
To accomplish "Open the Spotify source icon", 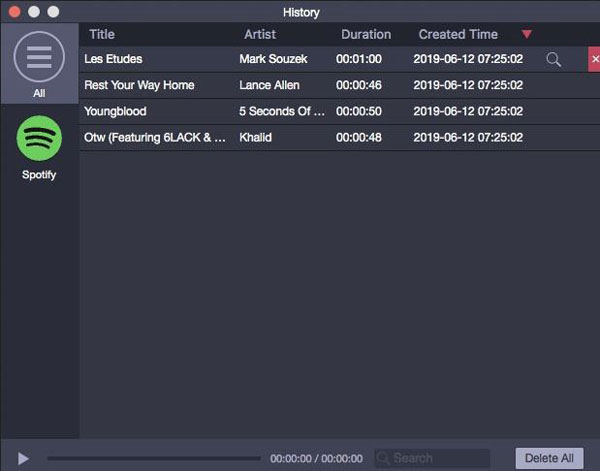I will 39,140.
